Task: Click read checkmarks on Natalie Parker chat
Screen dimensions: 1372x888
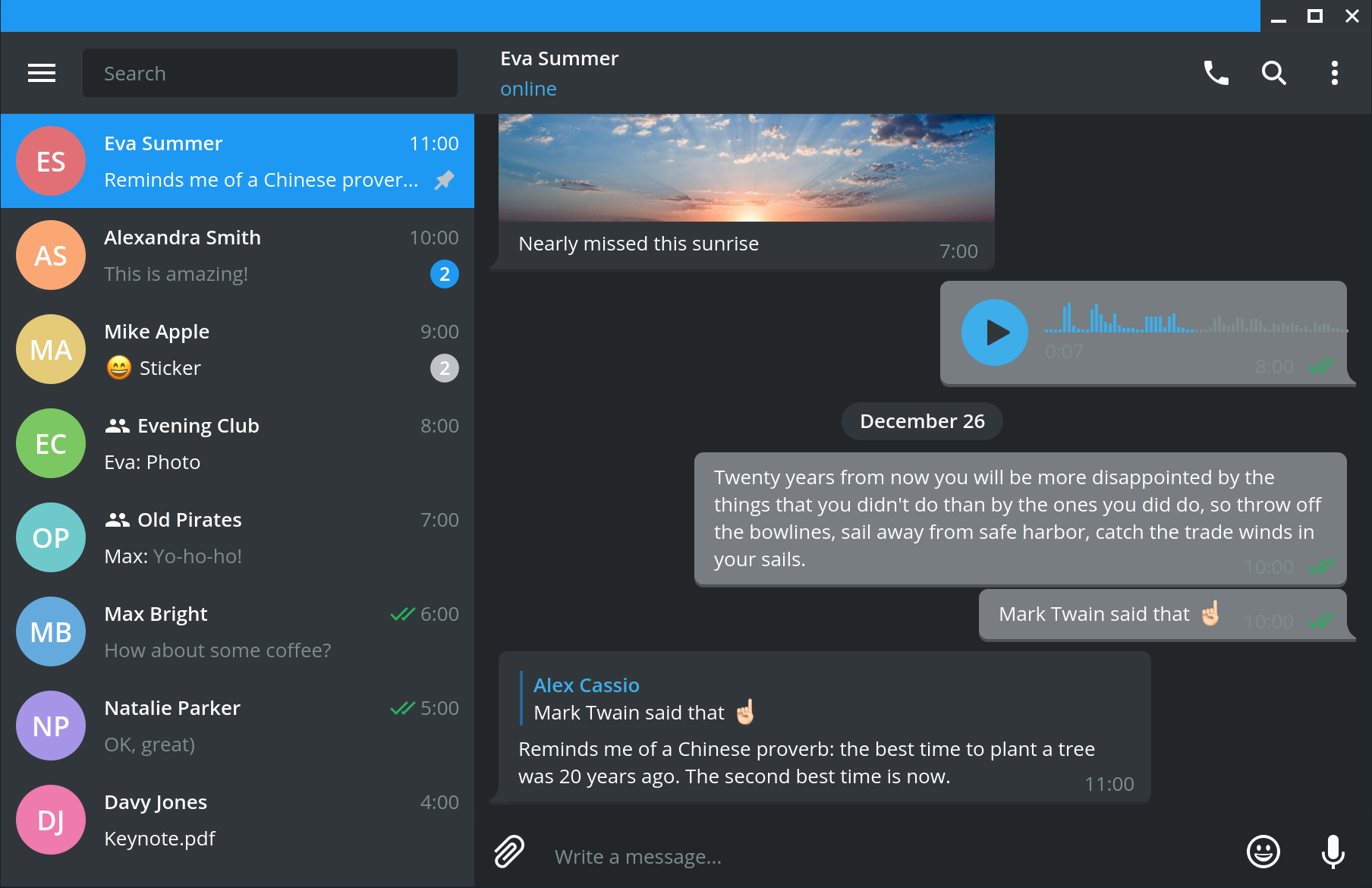Action: [x=402, y=708]
